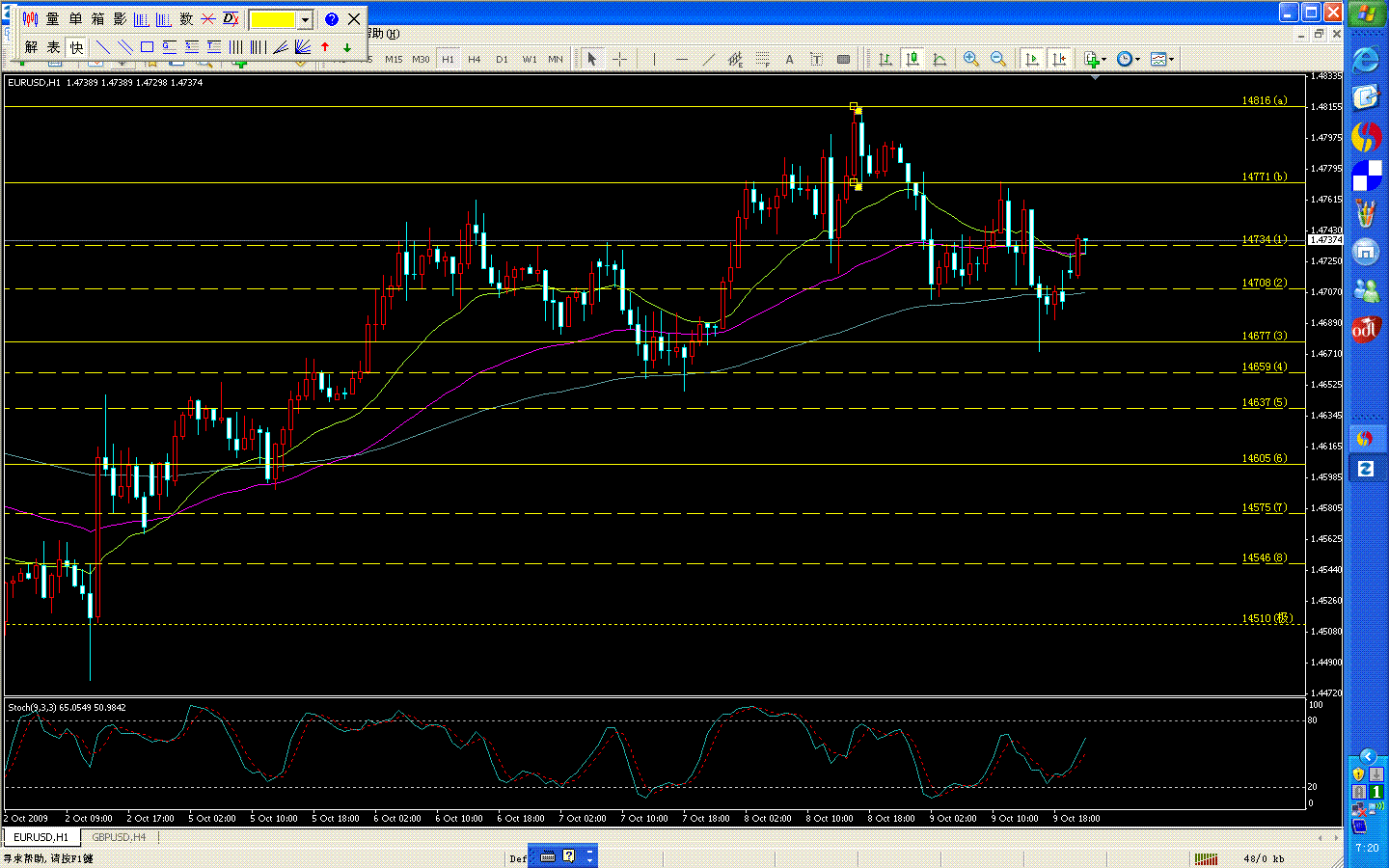Click the red up arrow icon

click(x=325, y=46)
